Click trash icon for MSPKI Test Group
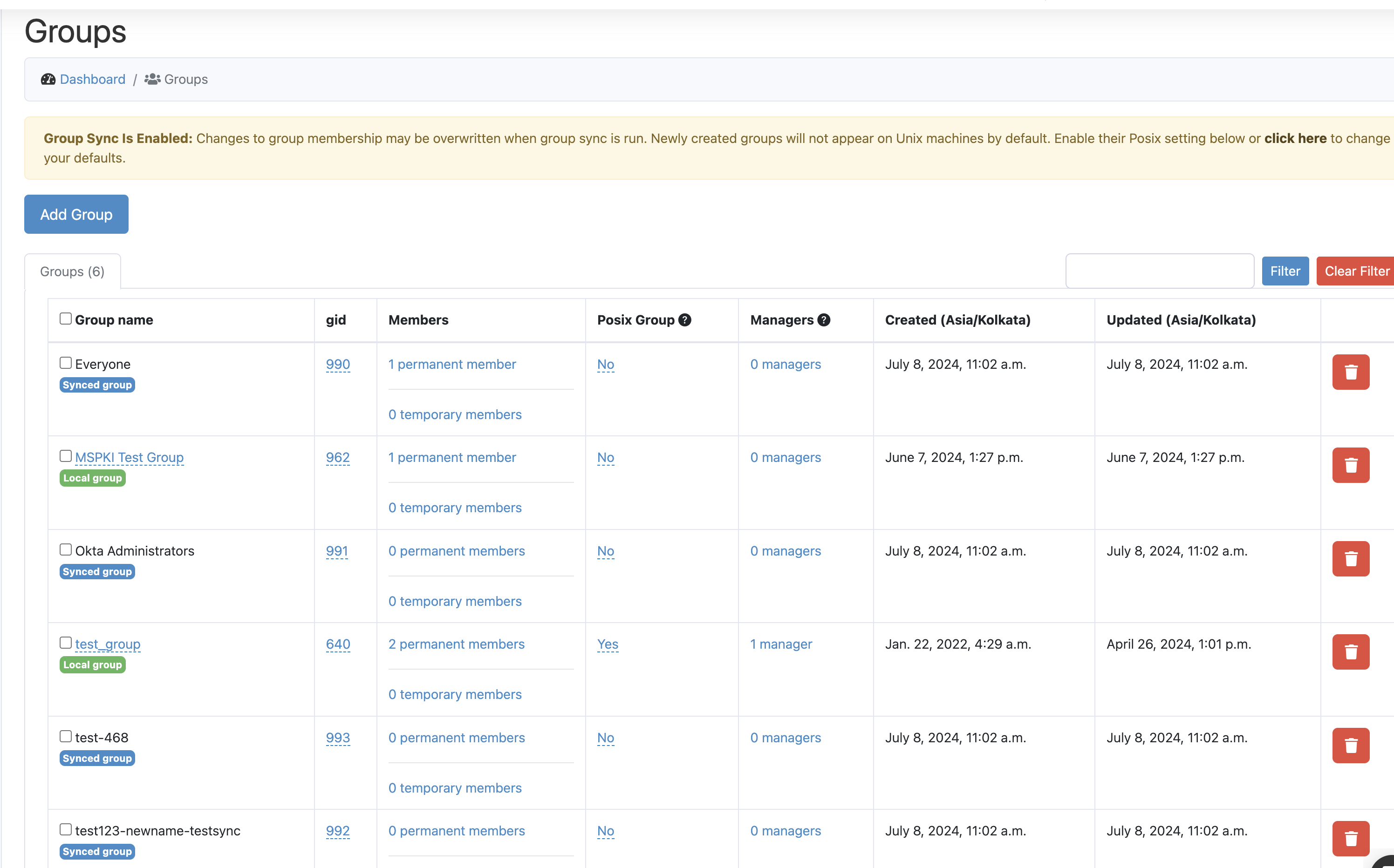 tap(1350, 465)
